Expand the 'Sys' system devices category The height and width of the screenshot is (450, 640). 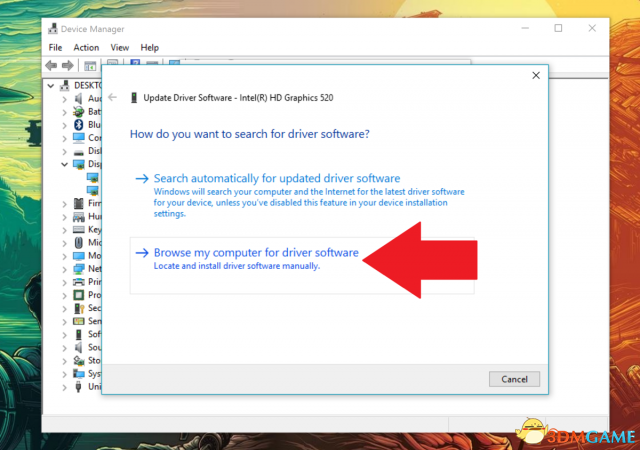click(x=64, y=374)
